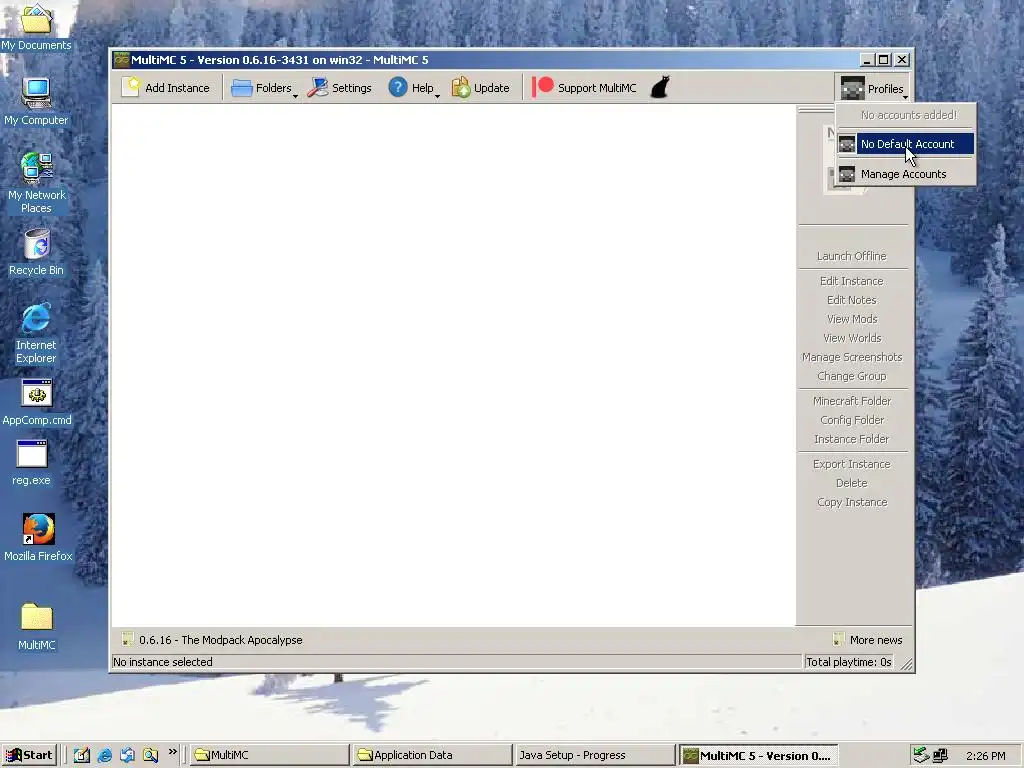The width and height of the screenshot is (1024, 768).
Task: Select Internet Explorer desktop icon
Action: click(x=36, y=333)
